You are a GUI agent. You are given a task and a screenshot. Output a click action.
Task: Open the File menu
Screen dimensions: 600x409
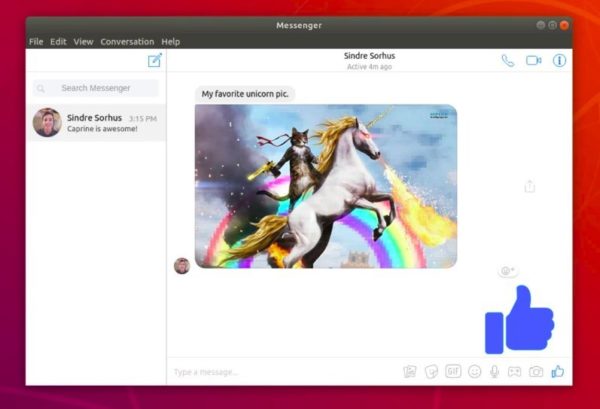(x=36, y=42)
